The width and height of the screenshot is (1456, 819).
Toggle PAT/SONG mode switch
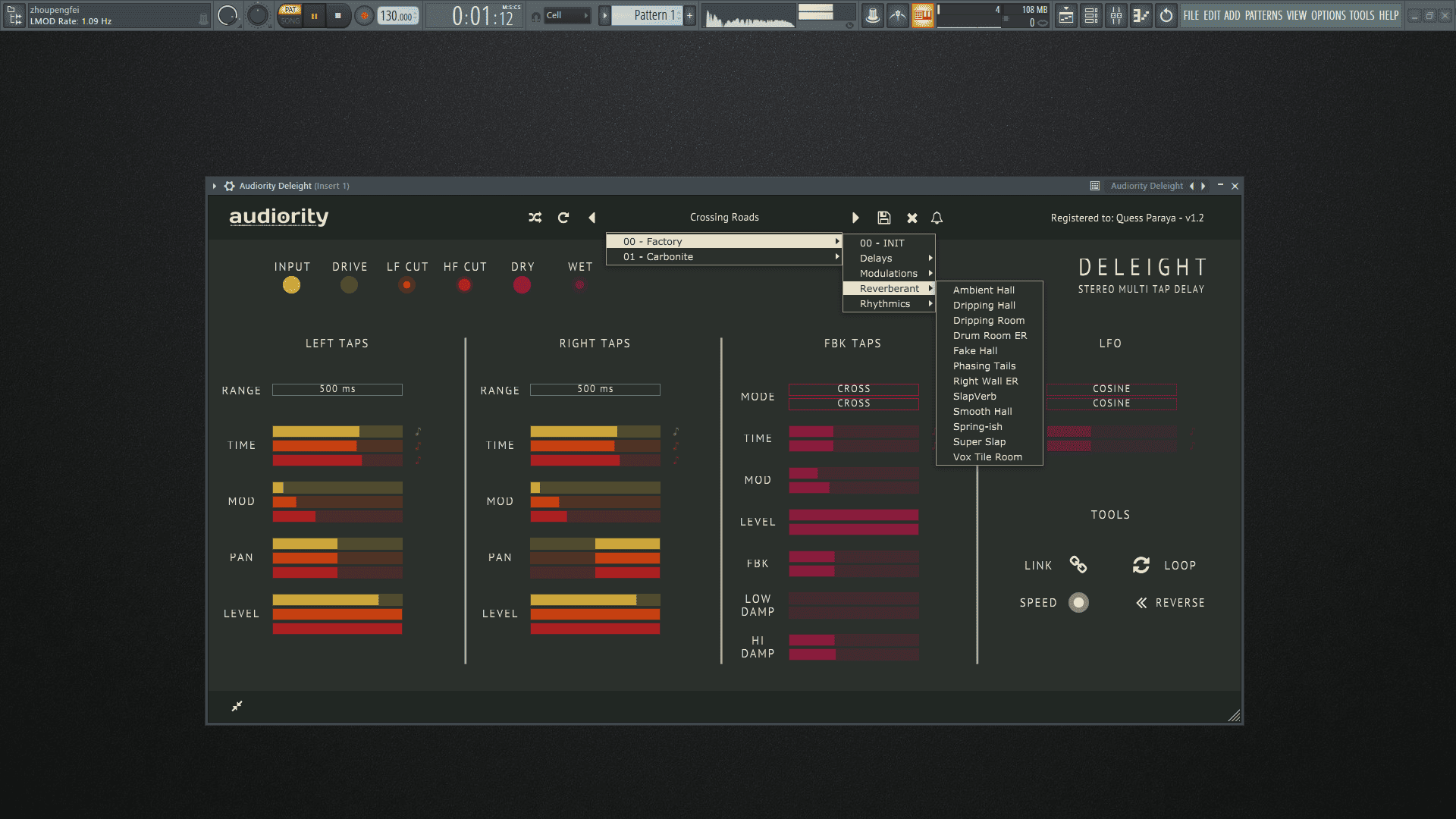tap(290, 15)
